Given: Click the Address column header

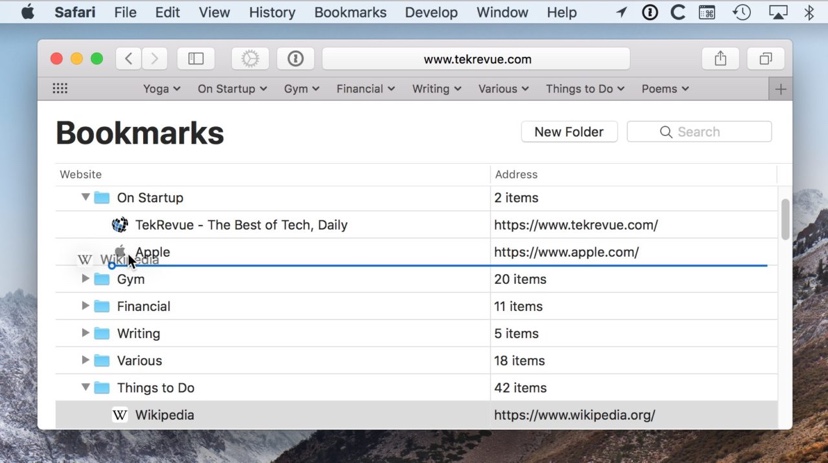Looking at the screenshot, I should [516, 174].
